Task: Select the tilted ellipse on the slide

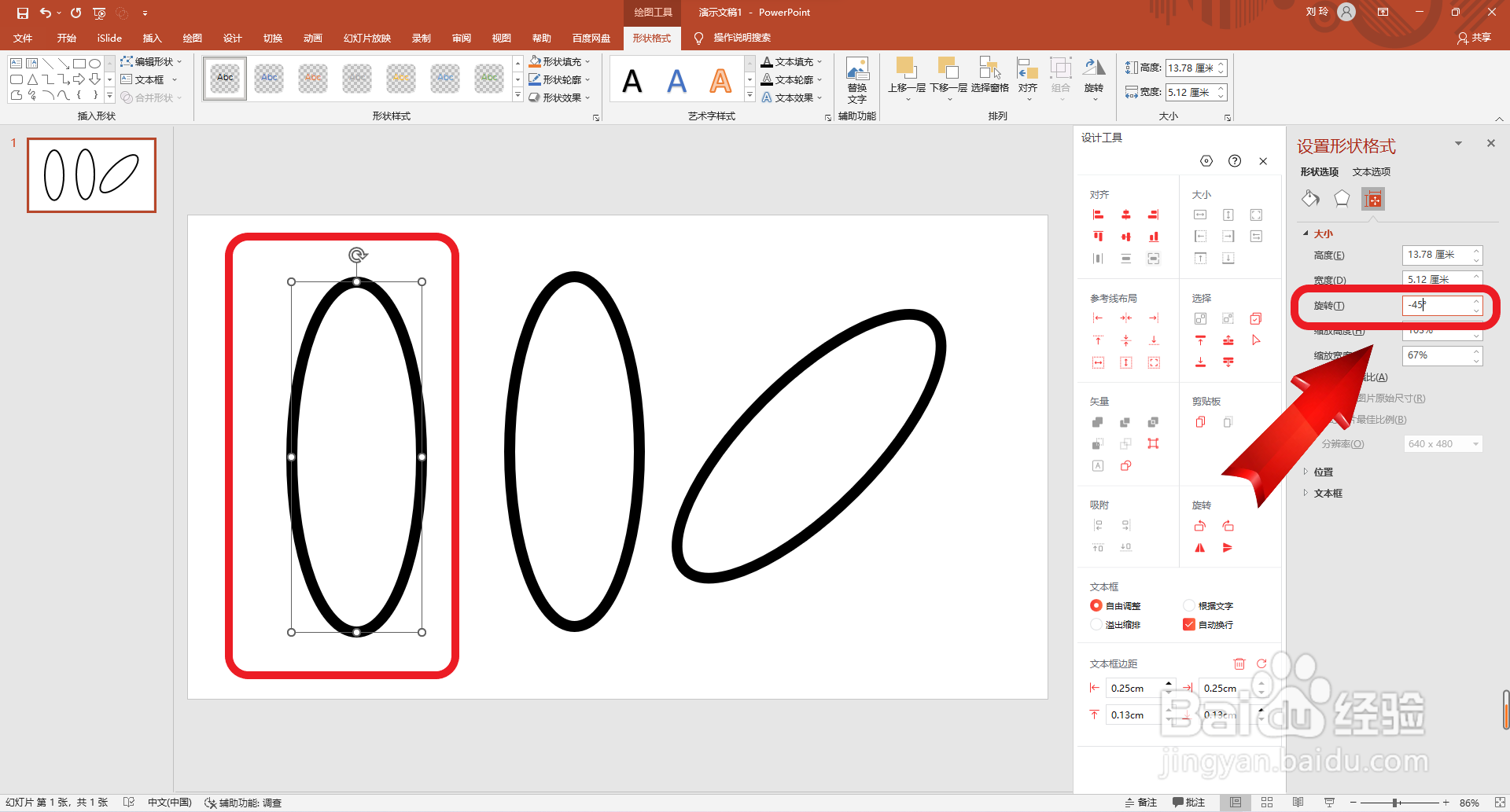Action: click(808, 446)
